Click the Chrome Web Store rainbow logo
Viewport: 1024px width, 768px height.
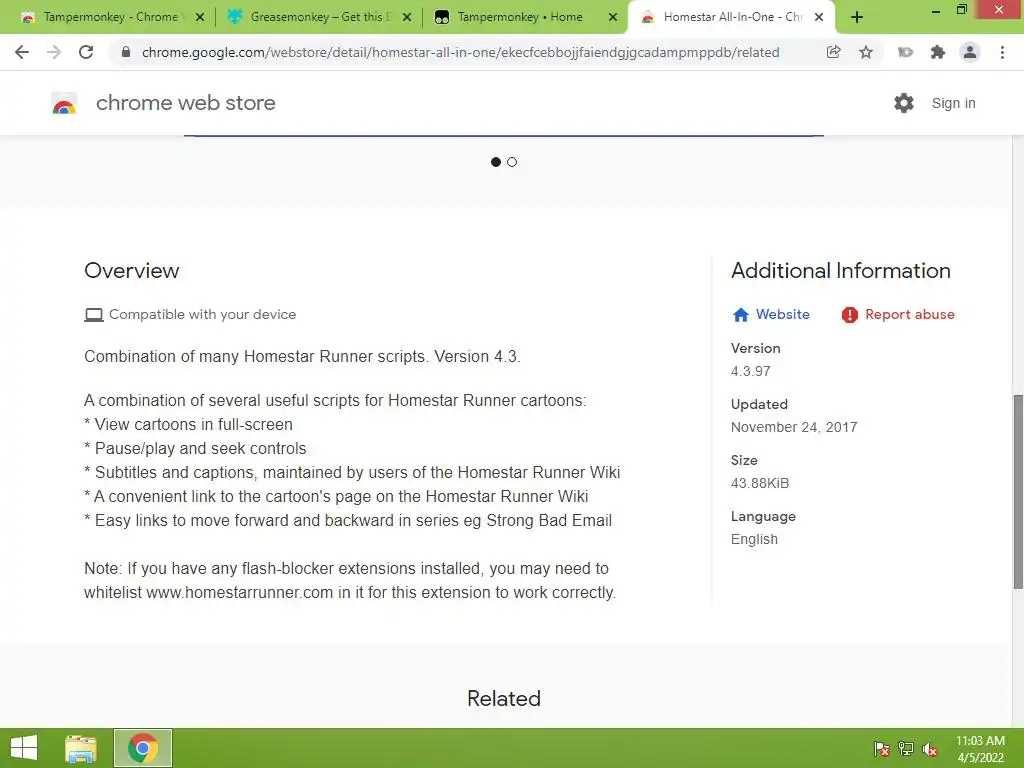coord(64,103)
